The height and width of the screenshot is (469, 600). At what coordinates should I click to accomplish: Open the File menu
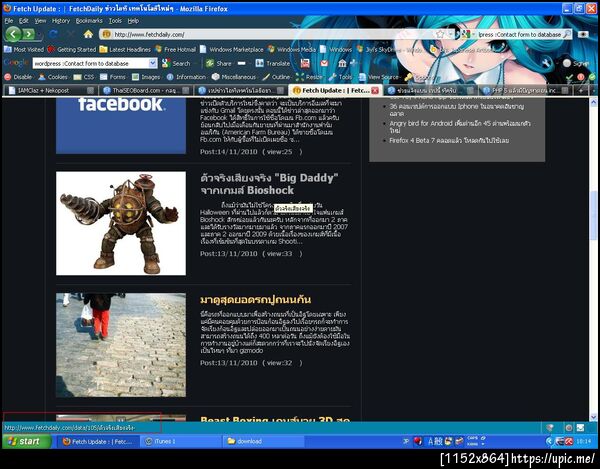tap(9, 21)
